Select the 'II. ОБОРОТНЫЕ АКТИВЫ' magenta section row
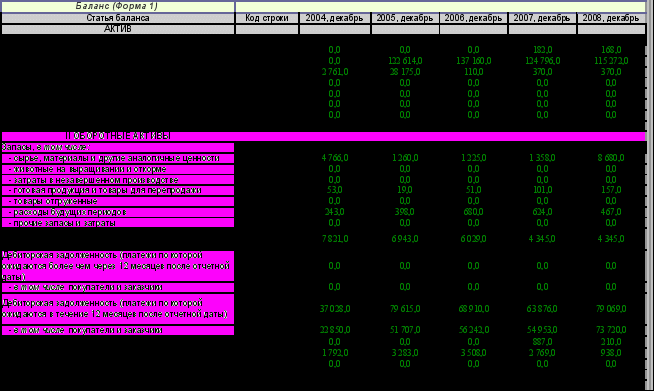The image size is (654, 391). coord(324,136)
